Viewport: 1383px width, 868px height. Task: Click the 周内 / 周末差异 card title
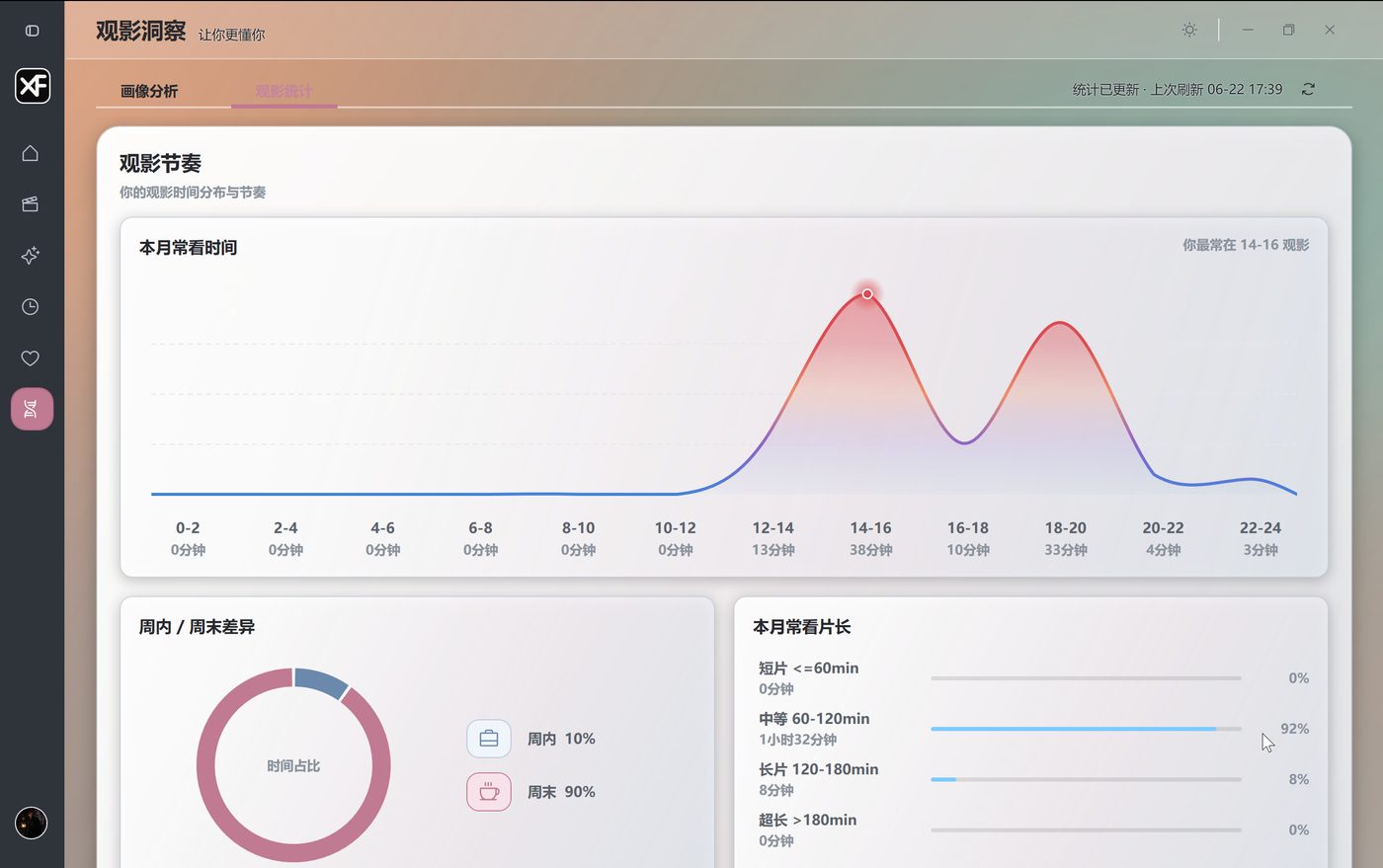pyautogui.click(x=197, y=627)
